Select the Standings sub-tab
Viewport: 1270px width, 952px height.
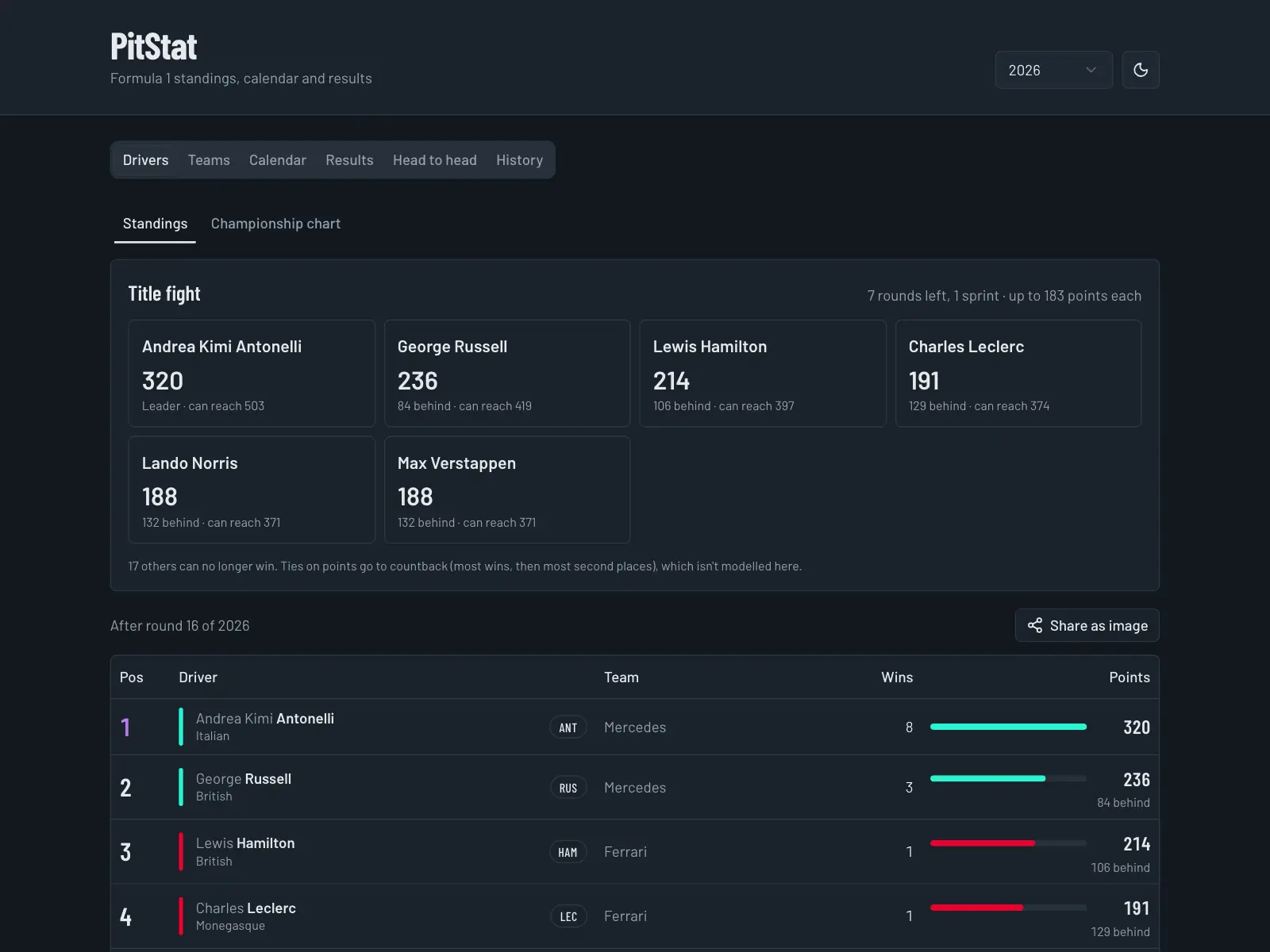(155, 224)
